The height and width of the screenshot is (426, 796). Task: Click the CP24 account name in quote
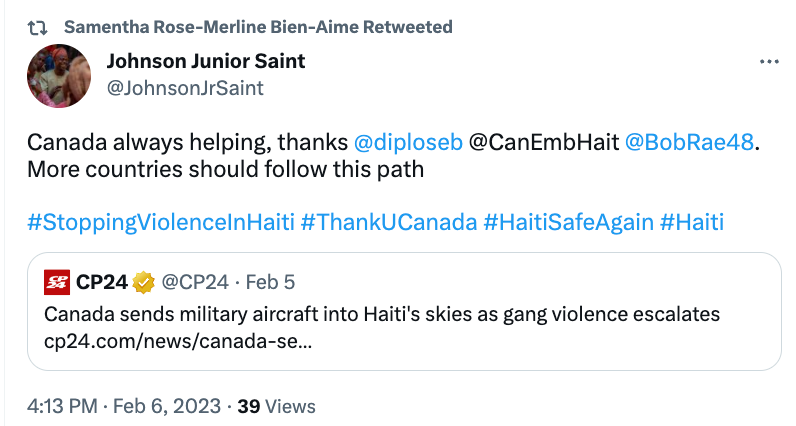pos(102,283)
